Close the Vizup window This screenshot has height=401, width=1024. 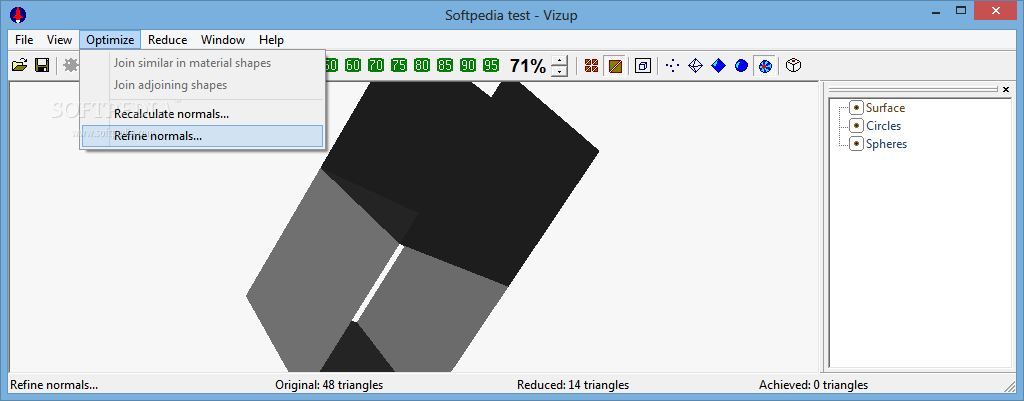click(x=997, y=10)
